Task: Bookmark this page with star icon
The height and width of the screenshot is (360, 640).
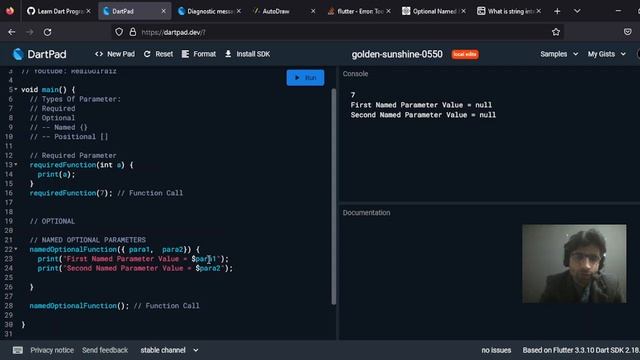Action: 556,32
